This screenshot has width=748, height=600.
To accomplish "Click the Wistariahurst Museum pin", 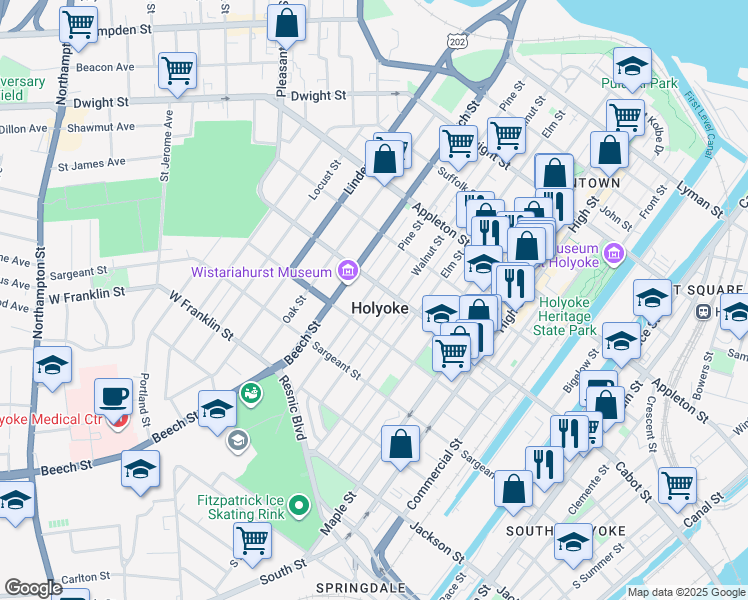I will pos(347,271).
